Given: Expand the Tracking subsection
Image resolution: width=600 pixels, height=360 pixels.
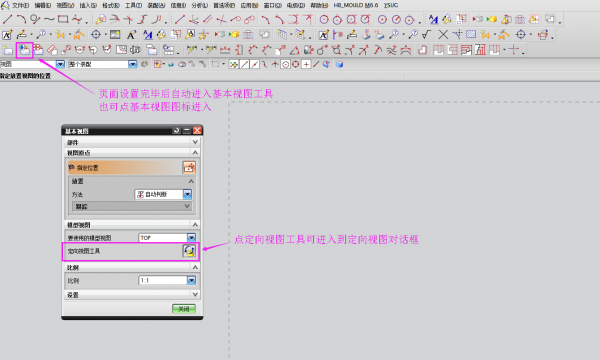Looking at the screenshot, I should click(187, 206).
